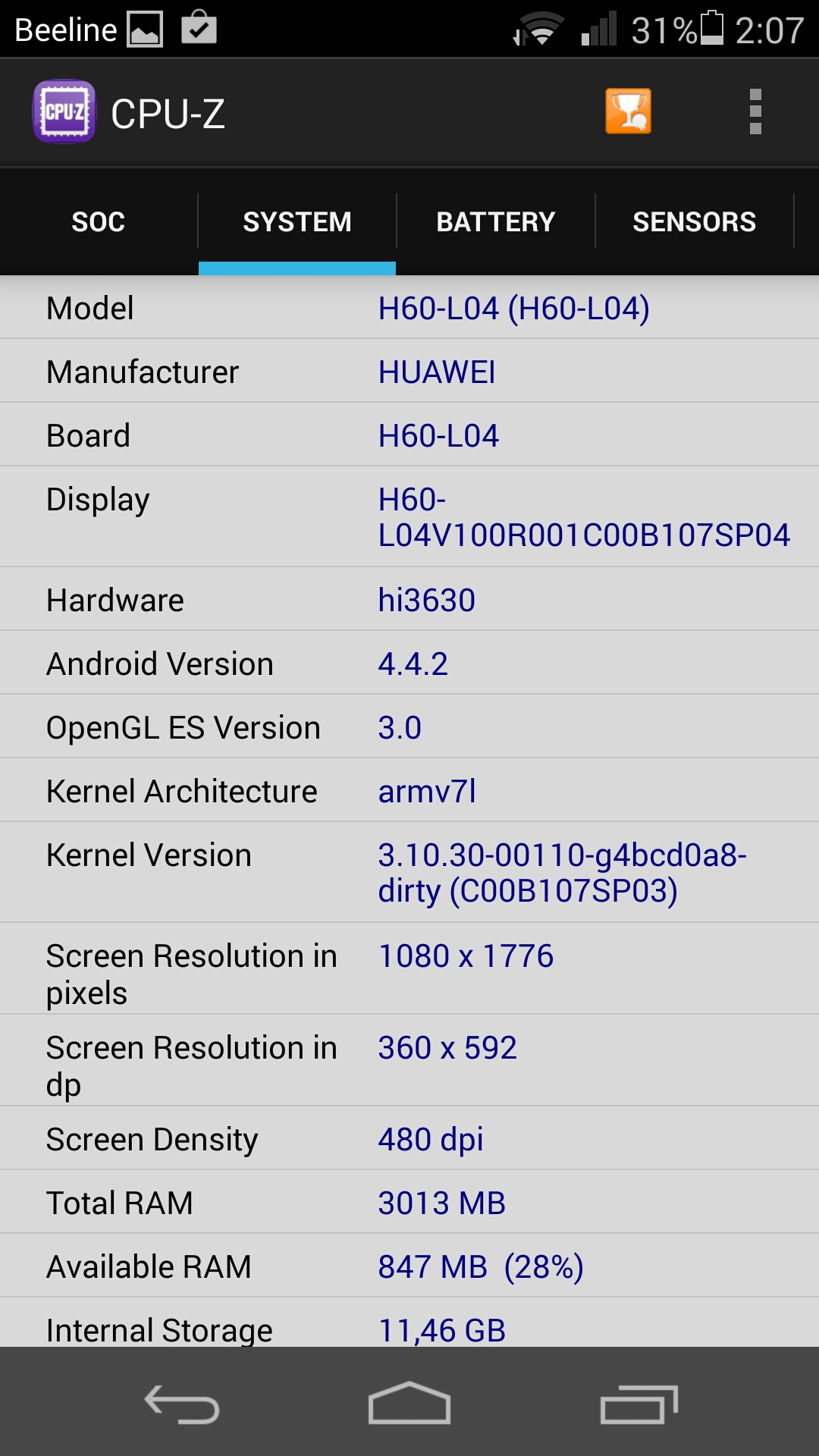Tap the Screen Density 480 dpi row

click(409, 1138)
